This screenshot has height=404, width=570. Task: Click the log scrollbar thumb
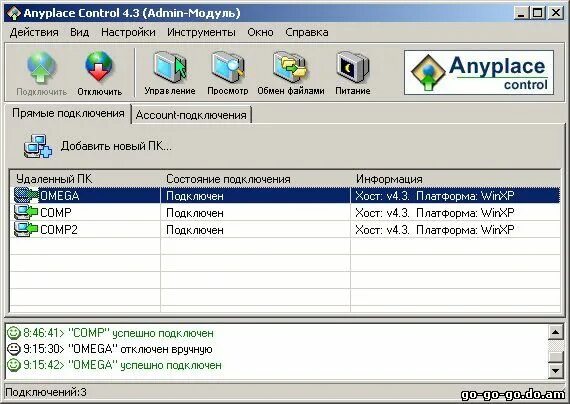point(555,356)
